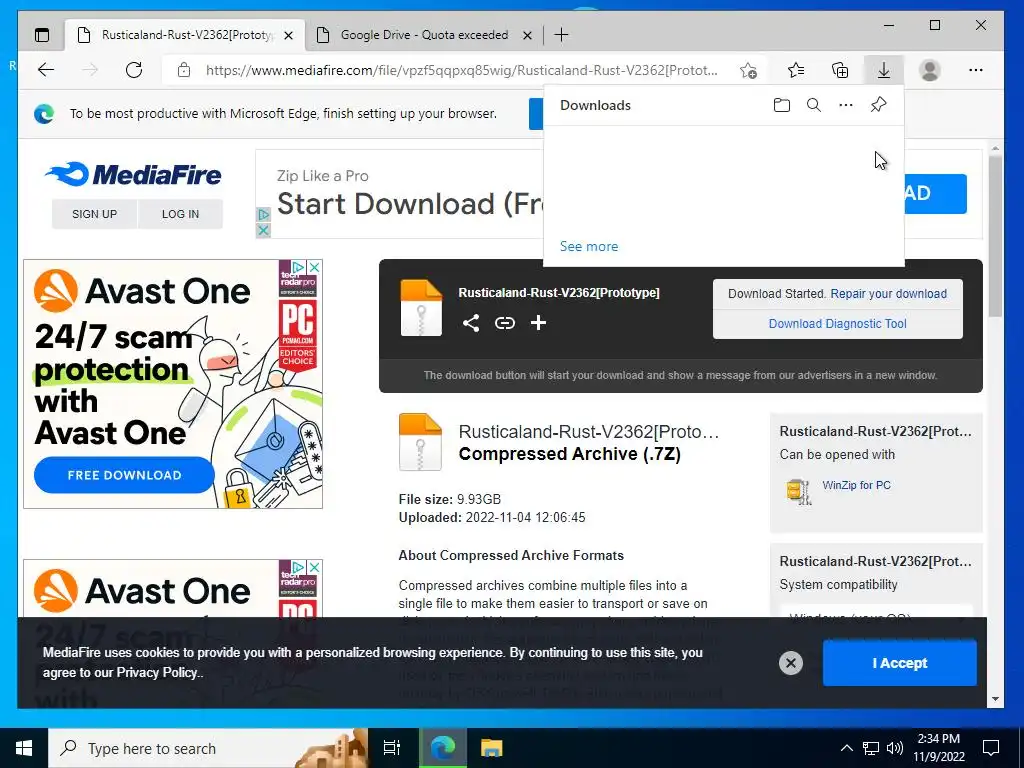Add this page to favorites
Image resolution: width=1024 pixels, height=768 pixels.
click(x=748, y=70)
